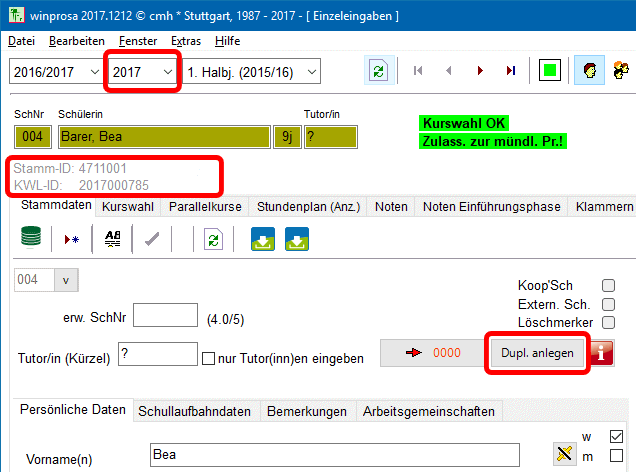The width and height of the screenshot is (636, 472).
Task: Click the 'Dupl. anlegen' button
Action: [537, 353]
